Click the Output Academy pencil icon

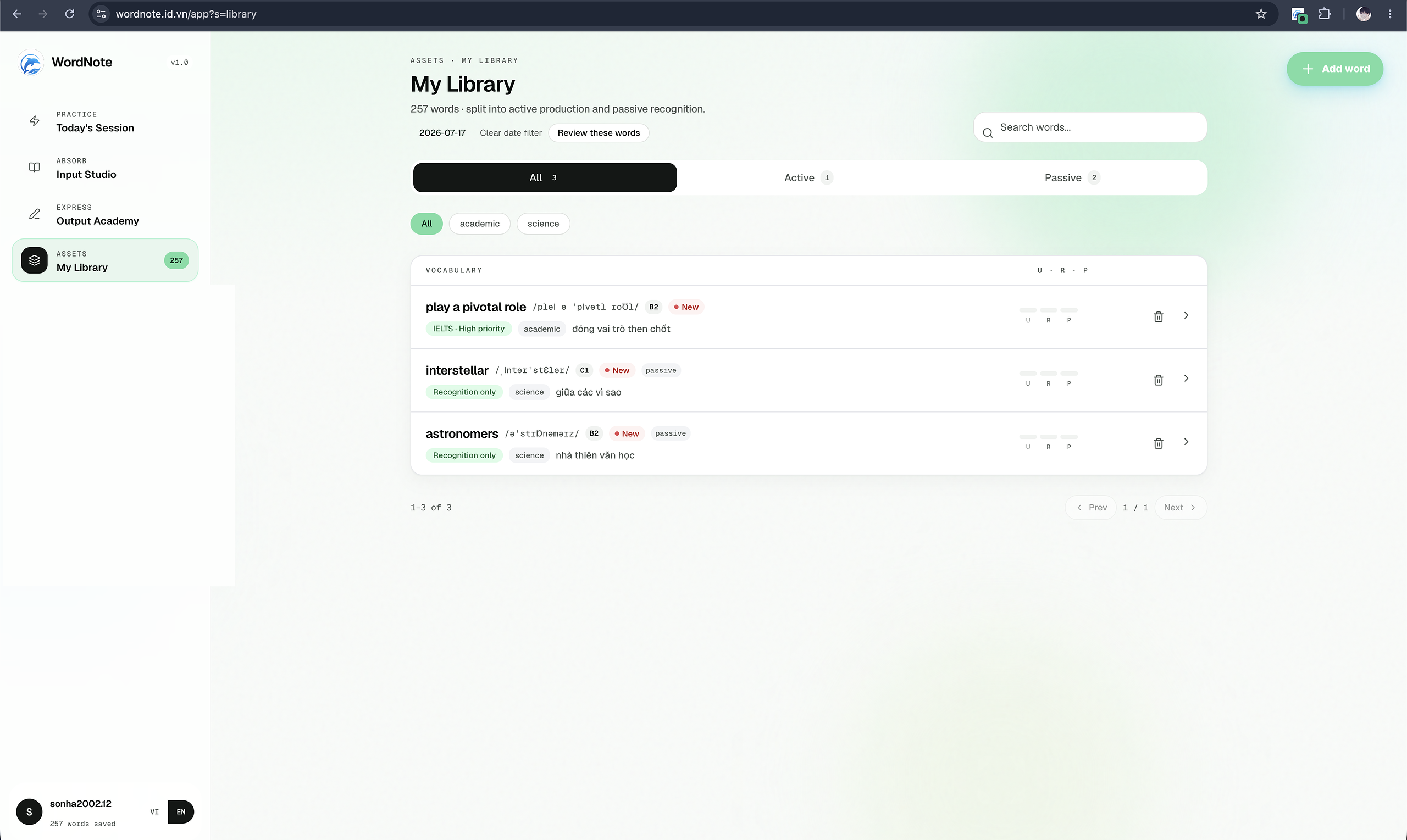(x=35, y=214)
